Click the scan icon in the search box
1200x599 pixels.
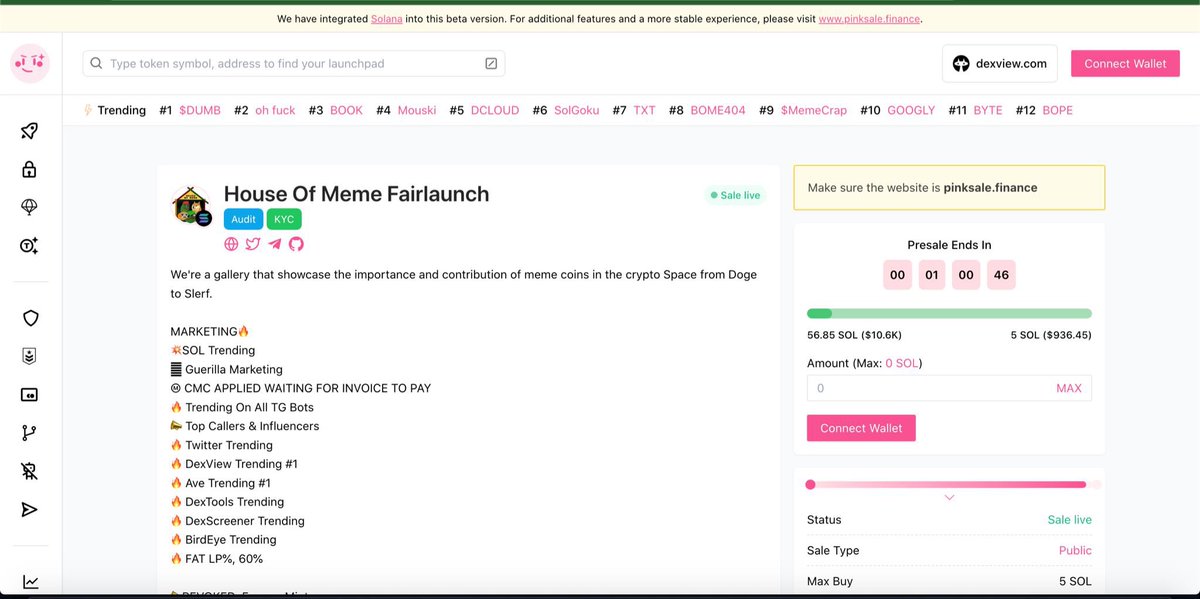[491, 63]
